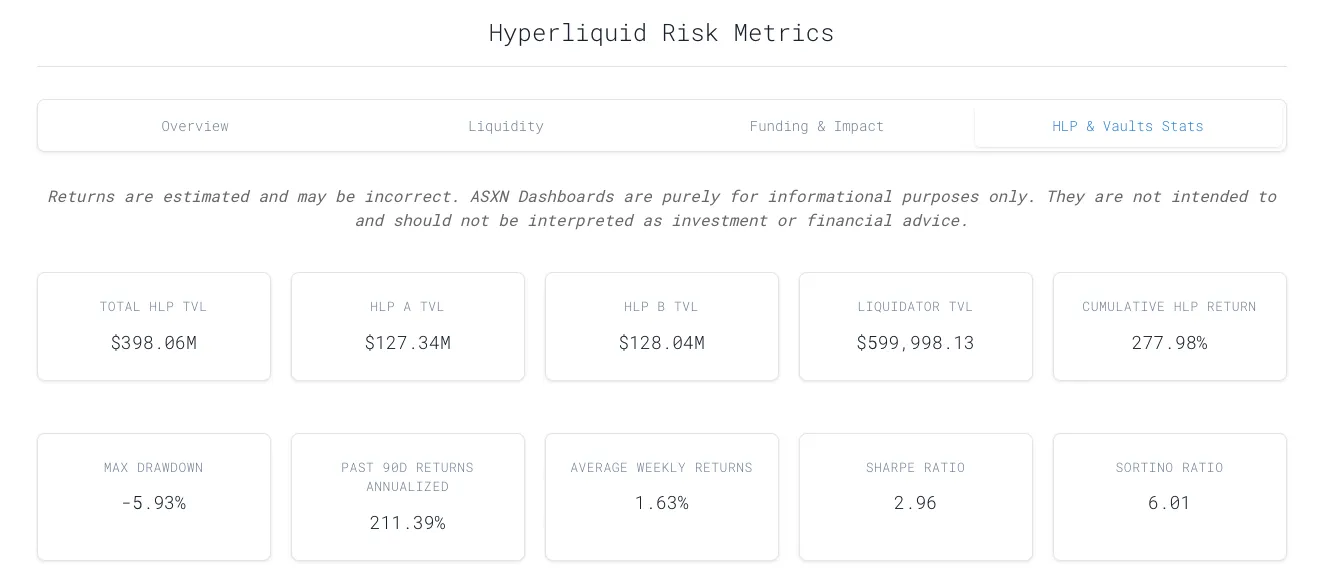Viewport: 1328px width, 586px height.
Task: Click the Hyperliquid Risk Metrics heading
Action: (x=661, y=33)
